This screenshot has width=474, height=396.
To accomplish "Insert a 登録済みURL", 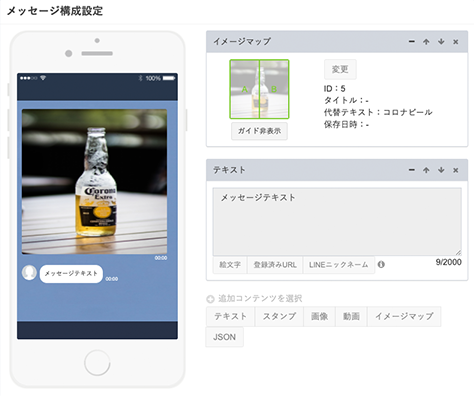I will click(x=275, y=265).
